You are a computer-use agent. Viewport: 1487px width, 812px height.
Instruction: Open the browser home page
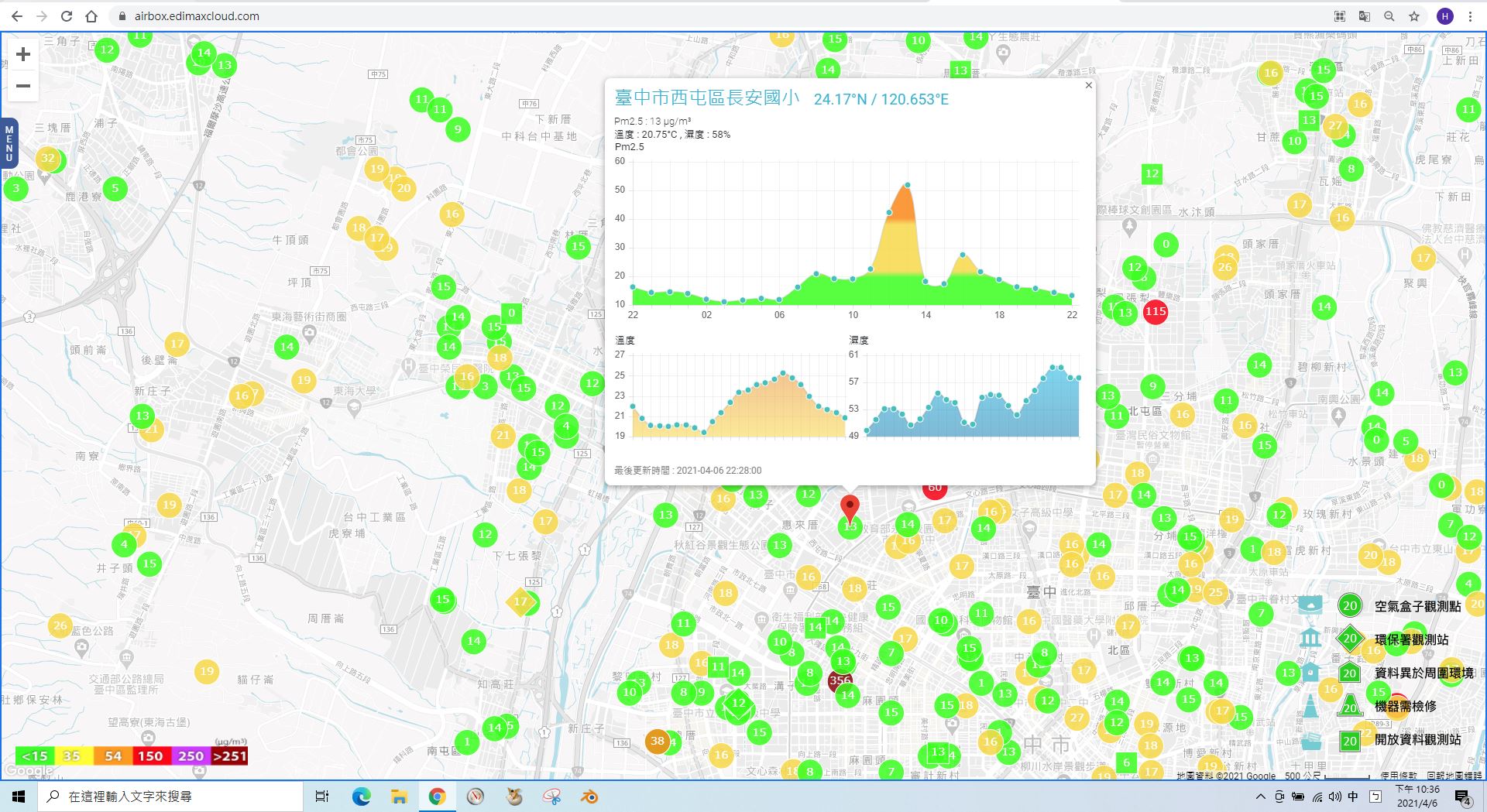pos(91,15)
